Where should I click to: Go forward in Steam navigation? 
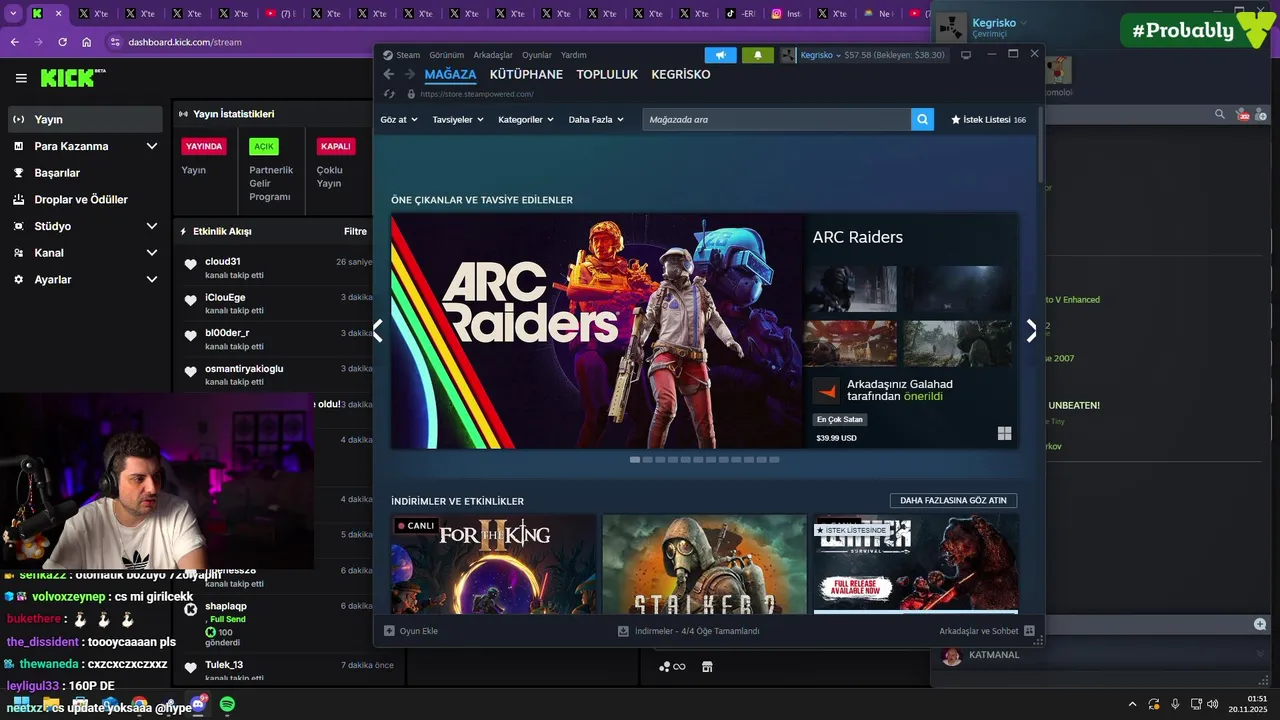point(409,74)
